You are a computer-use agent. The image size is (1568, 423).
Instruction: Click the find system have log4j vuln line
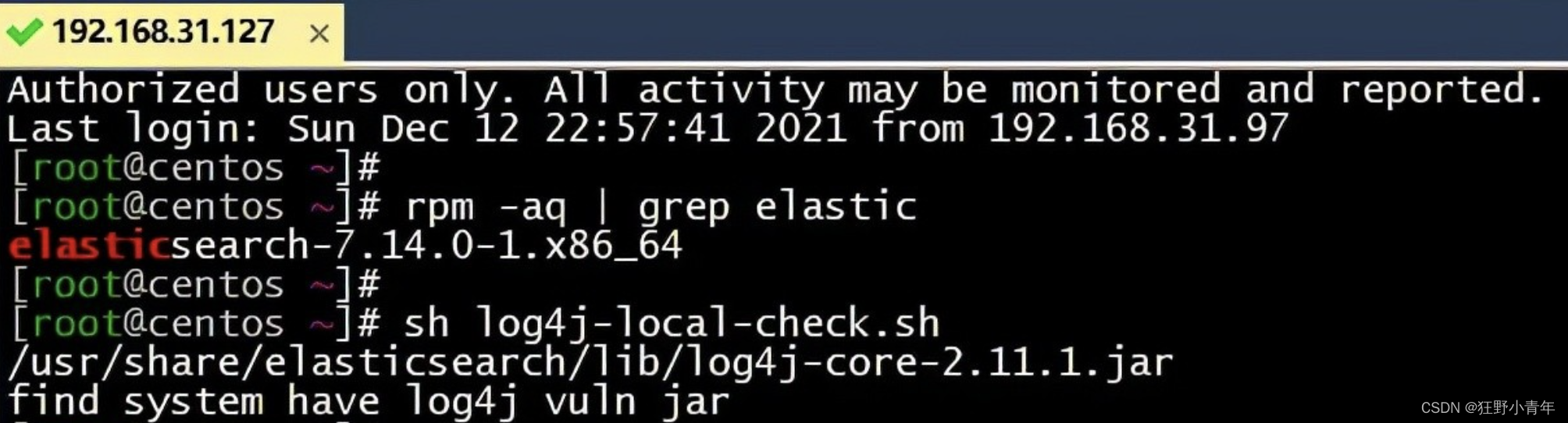point(368,401)
